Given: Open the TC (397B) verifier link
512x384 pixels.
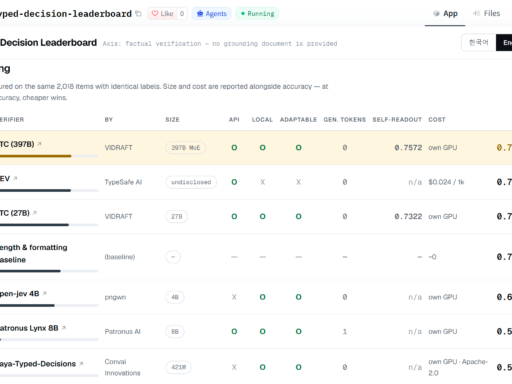Looking at the screenshot, I should (x=17, y=144).
